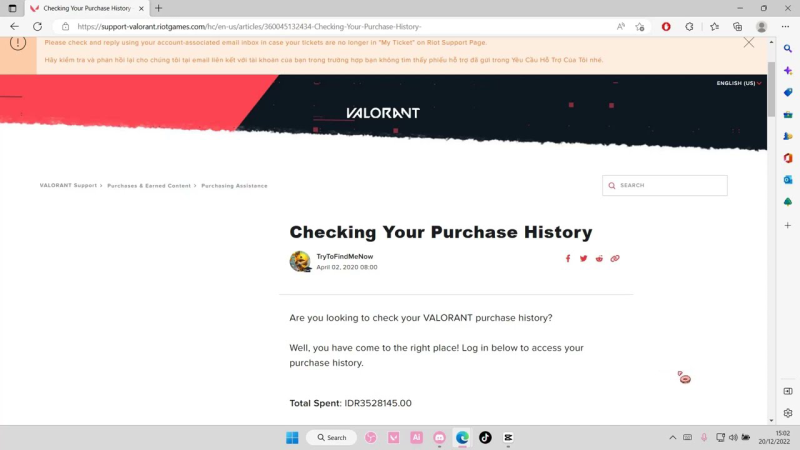The image size is (800, 450).
Task: Open the Edge sidebar search icon
Action: tap(788, 48)
